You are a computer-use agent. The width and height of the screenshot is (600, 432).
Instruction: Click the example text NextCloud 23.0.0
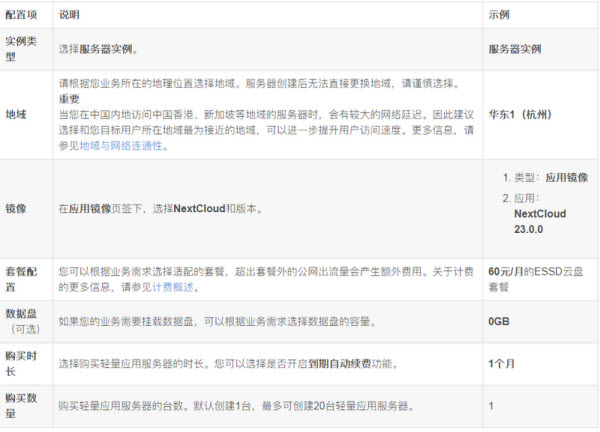540,222
